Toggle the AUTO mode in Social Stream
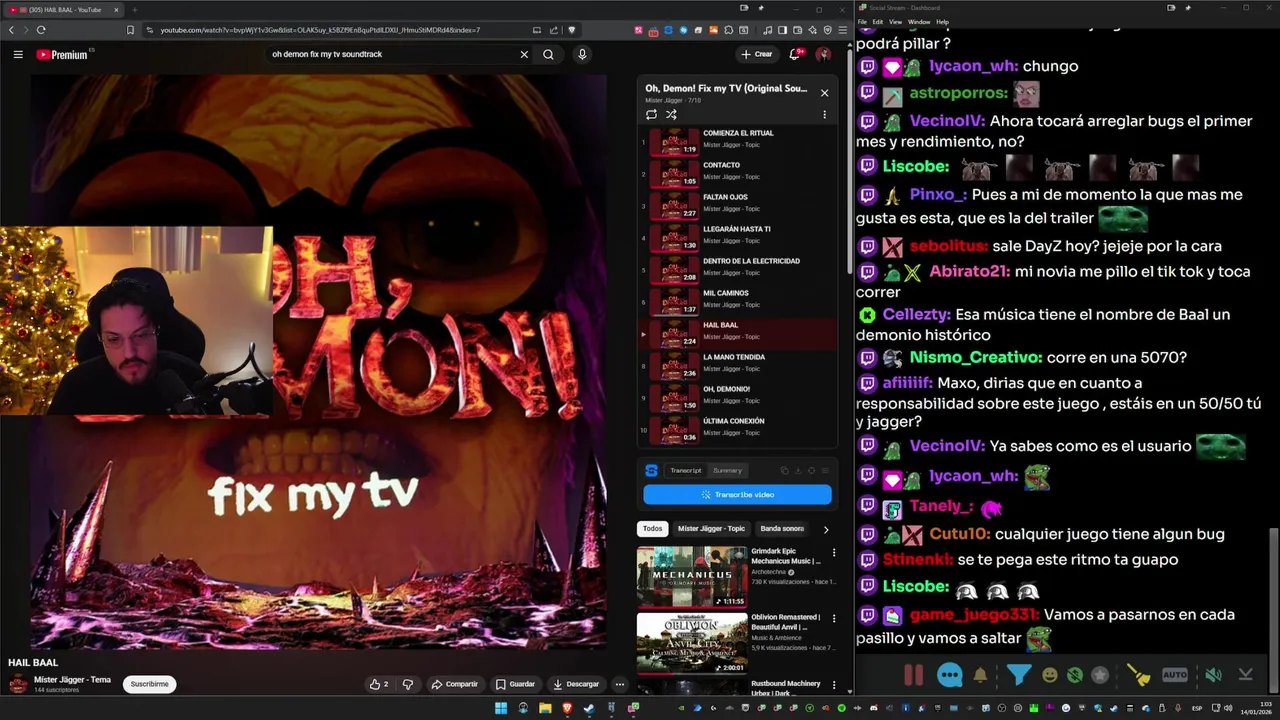 point(1175,675)
